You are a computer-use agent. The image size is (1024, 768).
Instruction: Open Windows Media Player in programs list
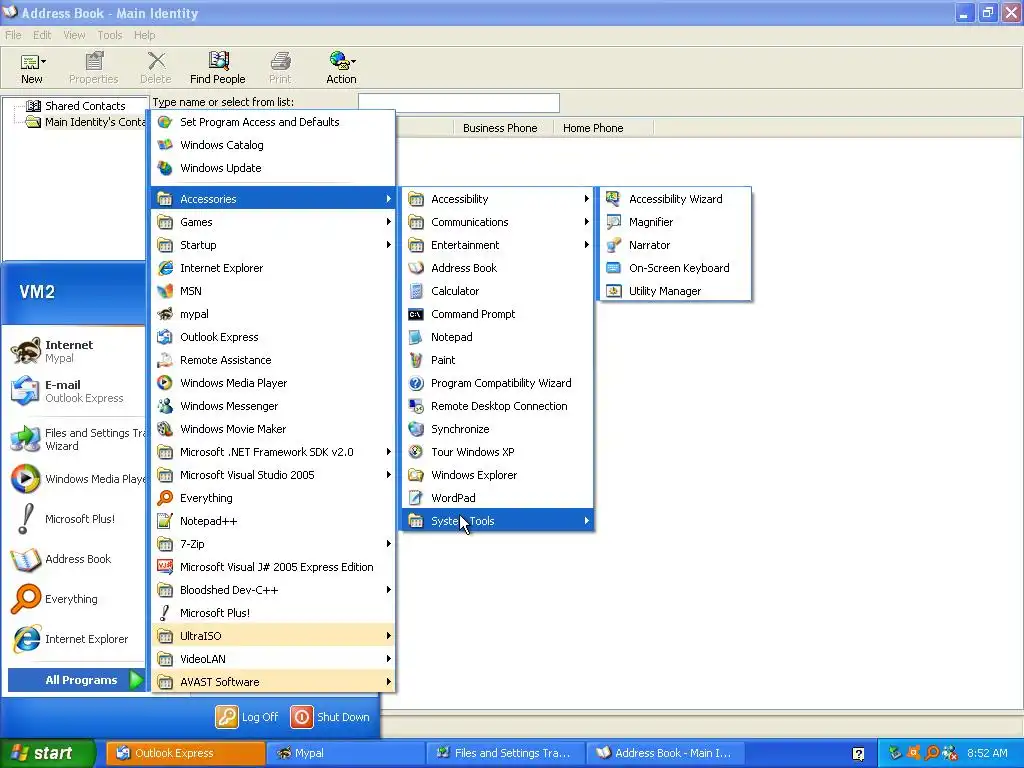[274, 383]
